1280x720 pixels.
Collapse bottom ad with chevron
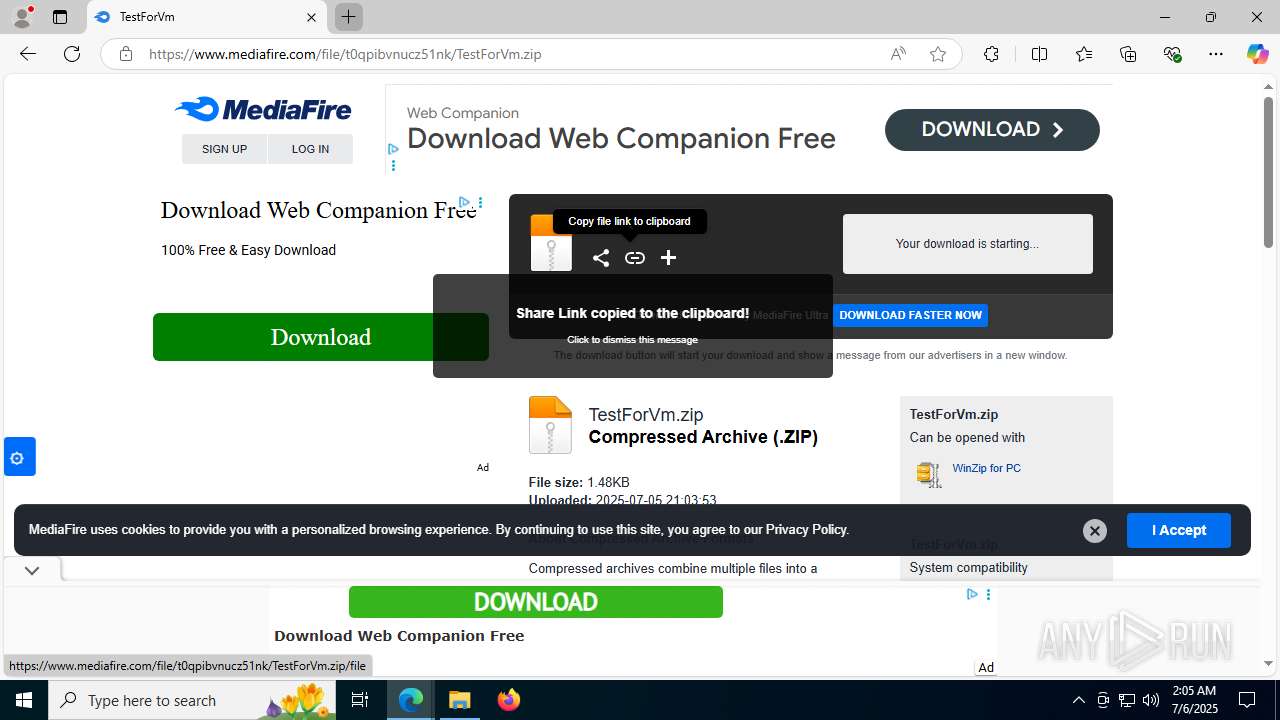32,570
